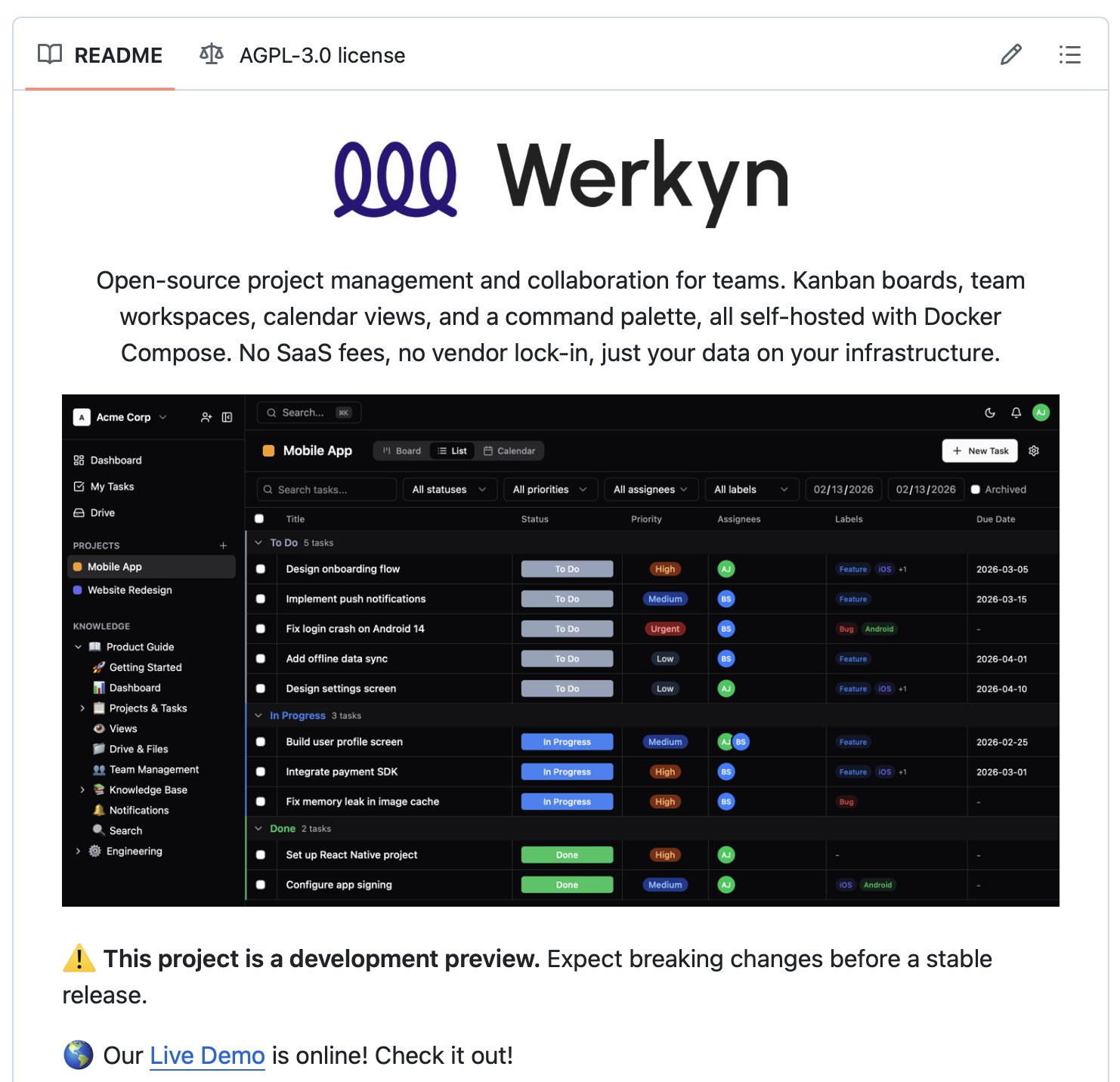Switch to the AGPL-3.0 license tab
Viewport: 1120px width, 1082px height.
pyautogui.click(x=303, y=55)
